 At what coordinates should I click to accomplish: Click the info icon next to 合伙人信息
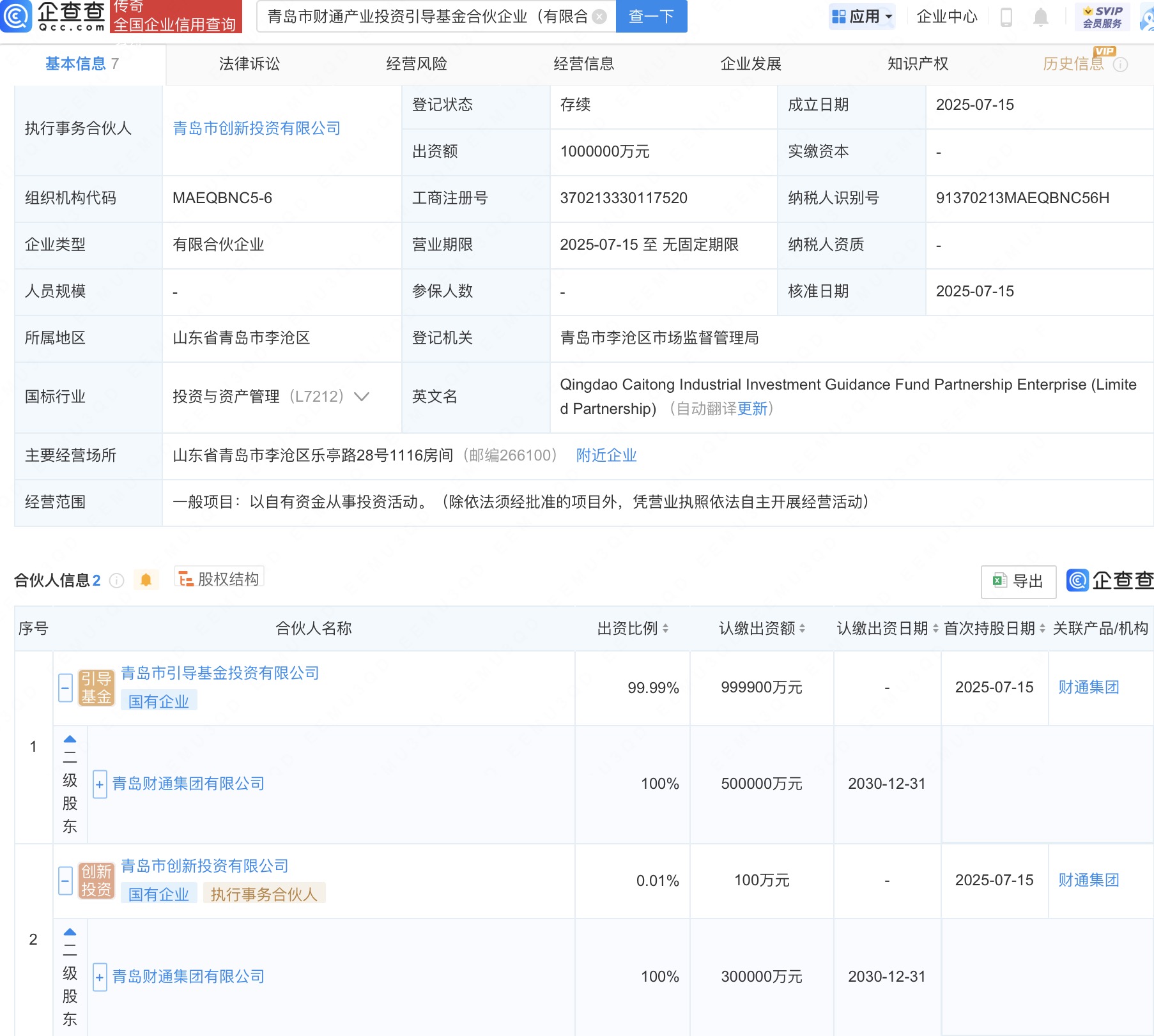tap(117, 580)
